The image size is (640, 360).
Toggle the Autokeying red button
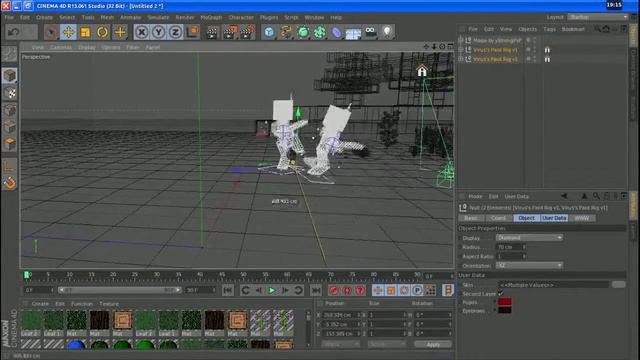point(347,290)
